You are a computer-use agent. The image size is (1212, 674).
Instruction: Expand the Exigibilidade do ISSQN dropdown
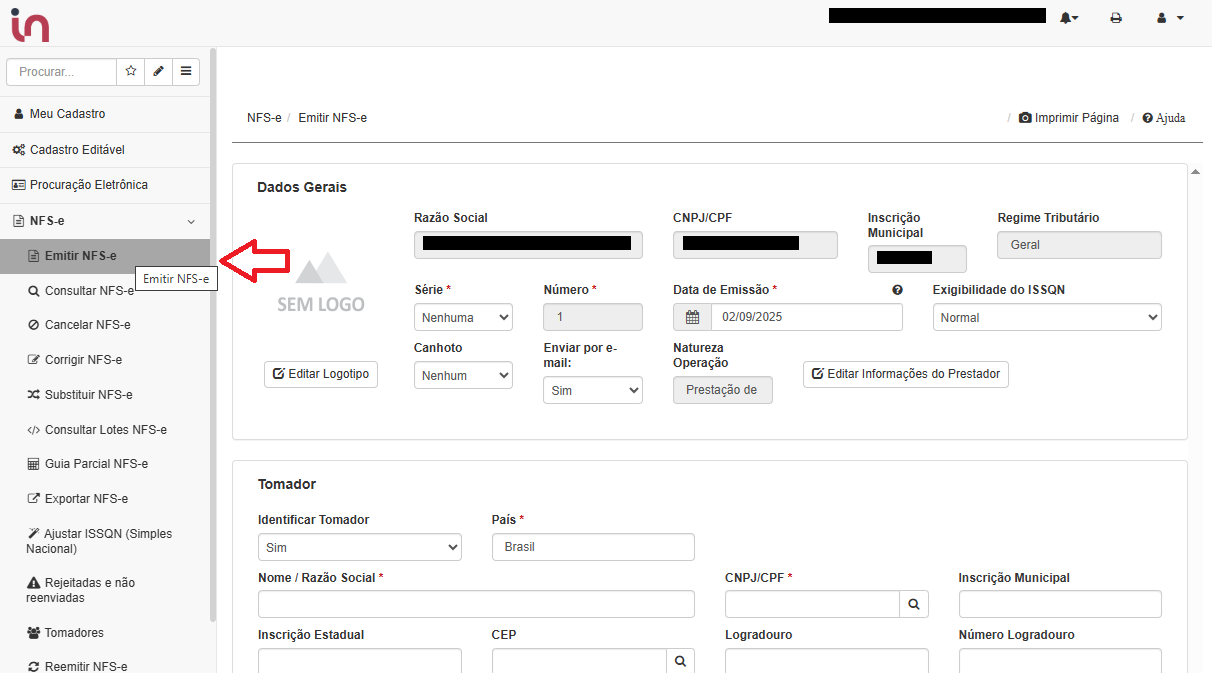pos(1046,318)
